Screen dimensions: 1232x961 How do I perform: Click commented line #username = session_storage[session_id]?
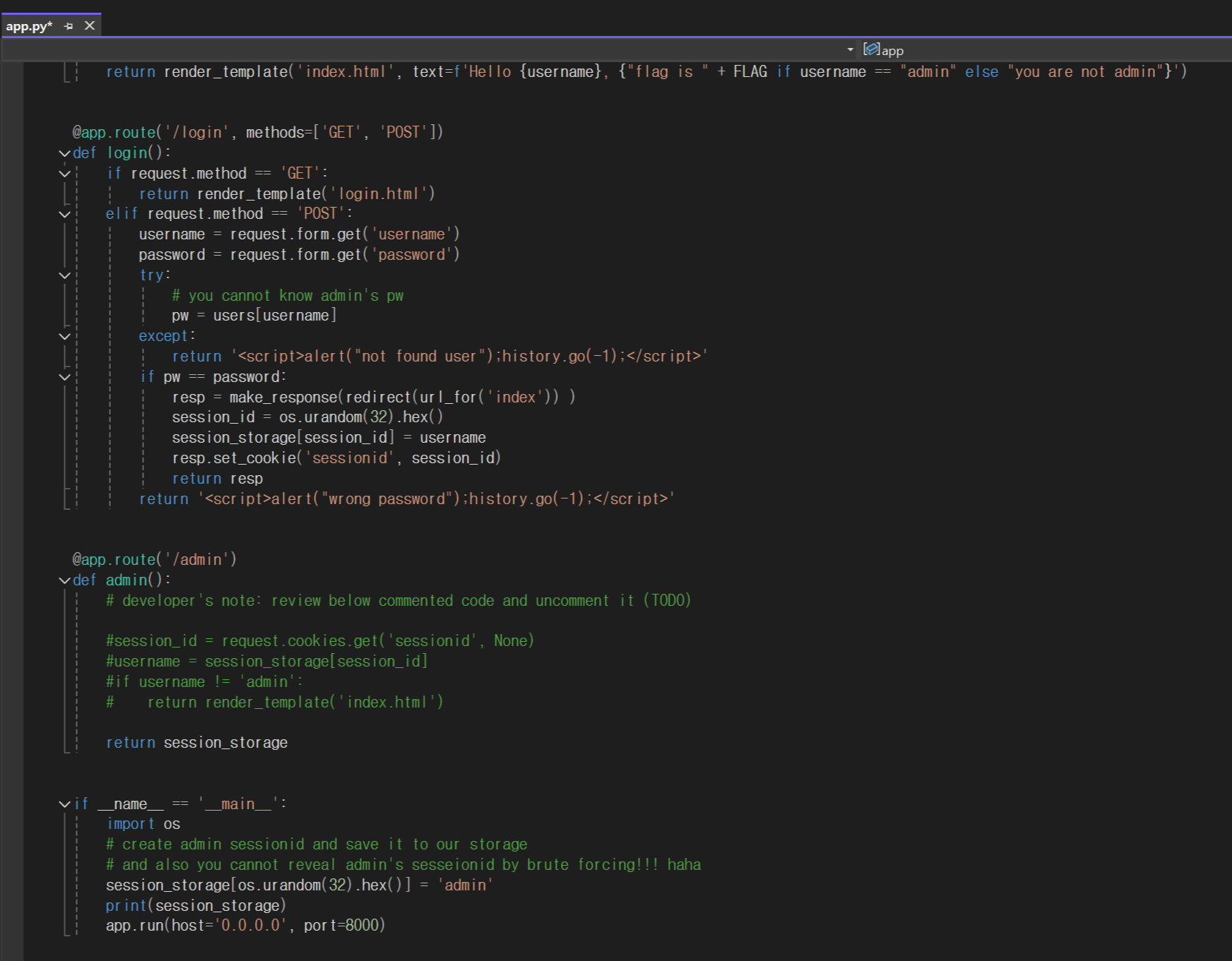[x=267, y=662]
